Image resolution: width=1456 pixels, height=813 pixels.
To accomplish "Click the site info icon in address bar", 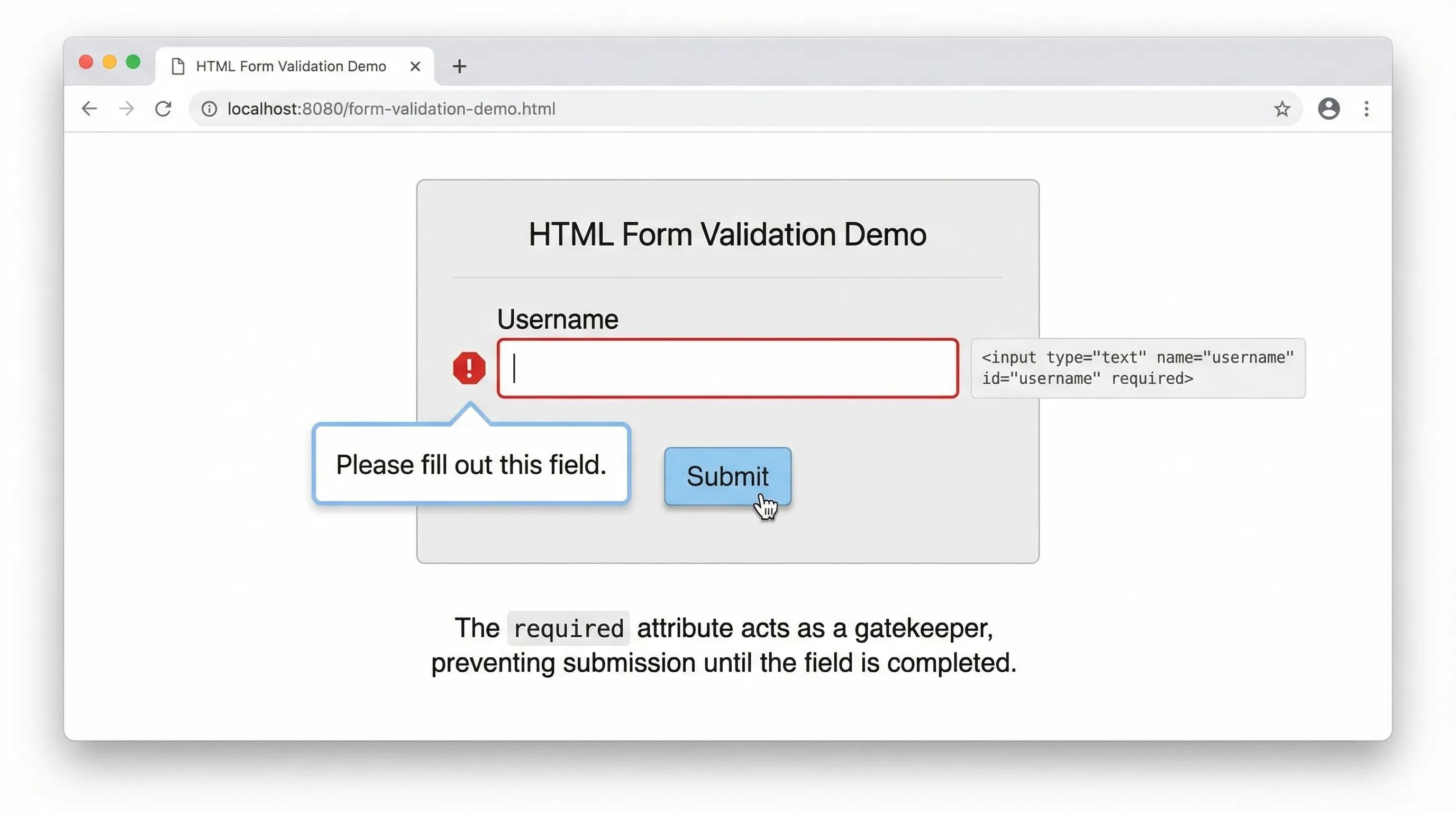I will click(x=209, y=109).
